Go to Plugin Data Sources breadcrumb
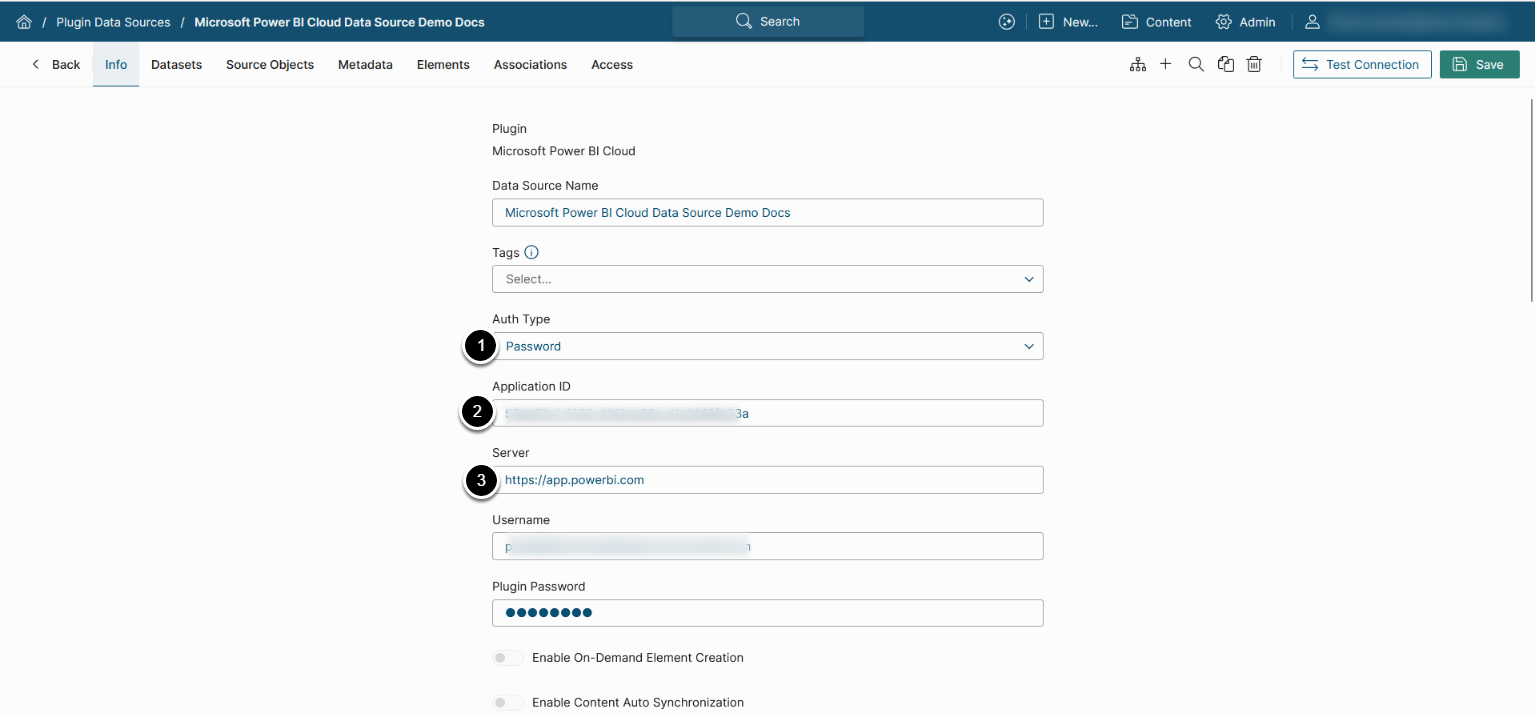Viewport: 1535px width, 717px height. 113,22
